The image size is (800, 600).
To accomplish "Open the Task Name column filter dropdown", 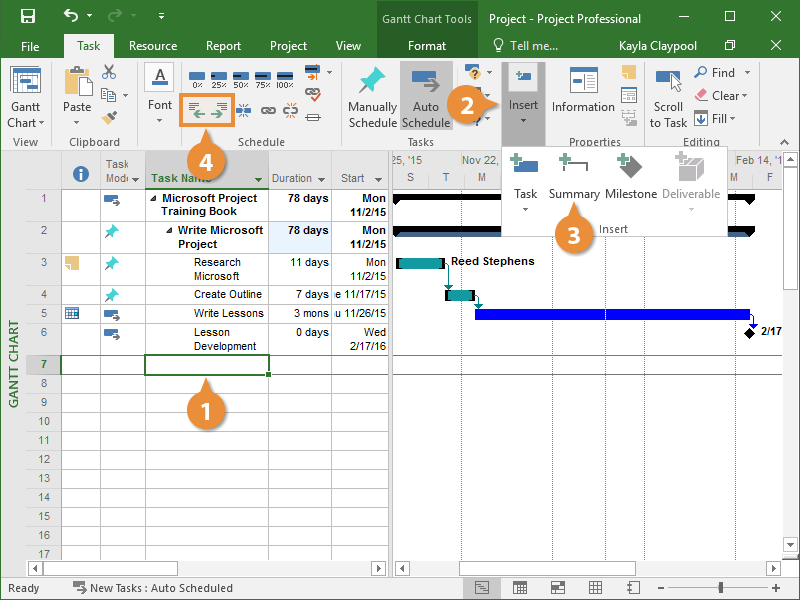I will [x=259, y=180].
